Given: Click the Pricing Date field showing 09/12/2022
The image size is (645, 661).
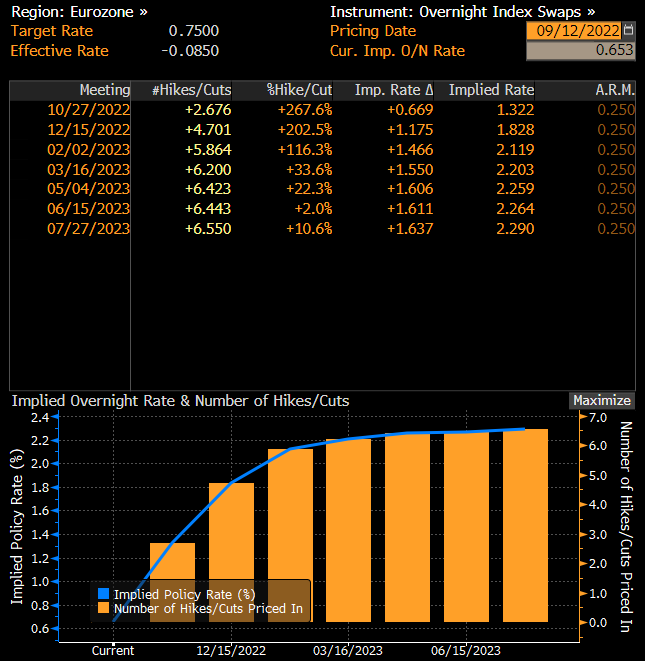Looking at the screenshot, I should click(x=572, y=31).
